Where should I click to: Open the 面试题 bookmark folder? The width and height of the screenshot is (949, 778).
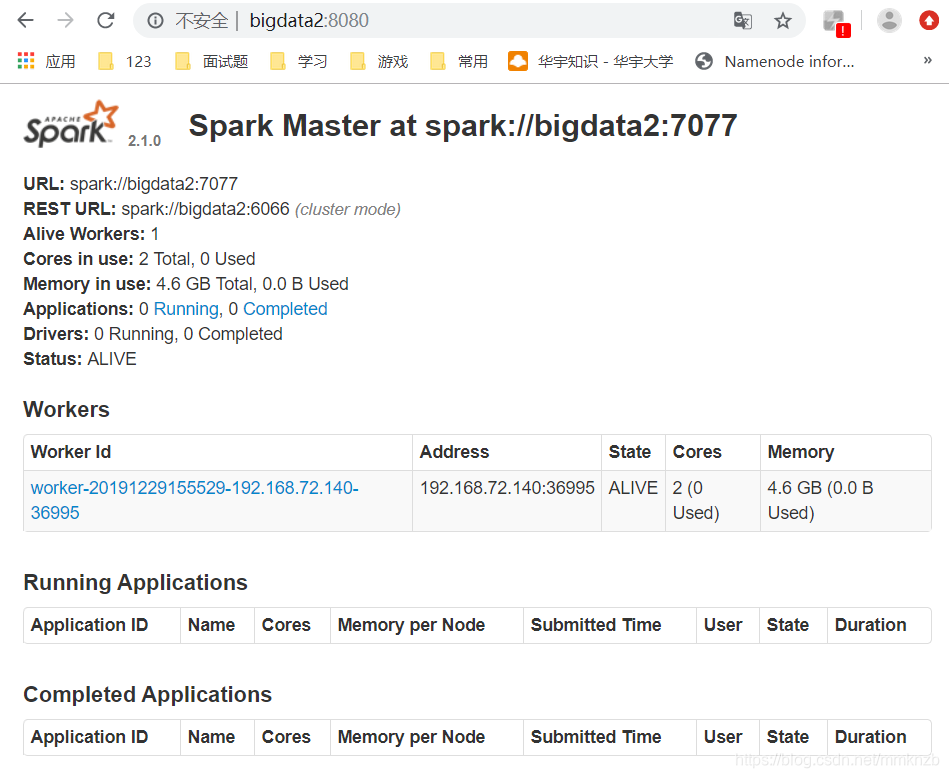[211, 61]
